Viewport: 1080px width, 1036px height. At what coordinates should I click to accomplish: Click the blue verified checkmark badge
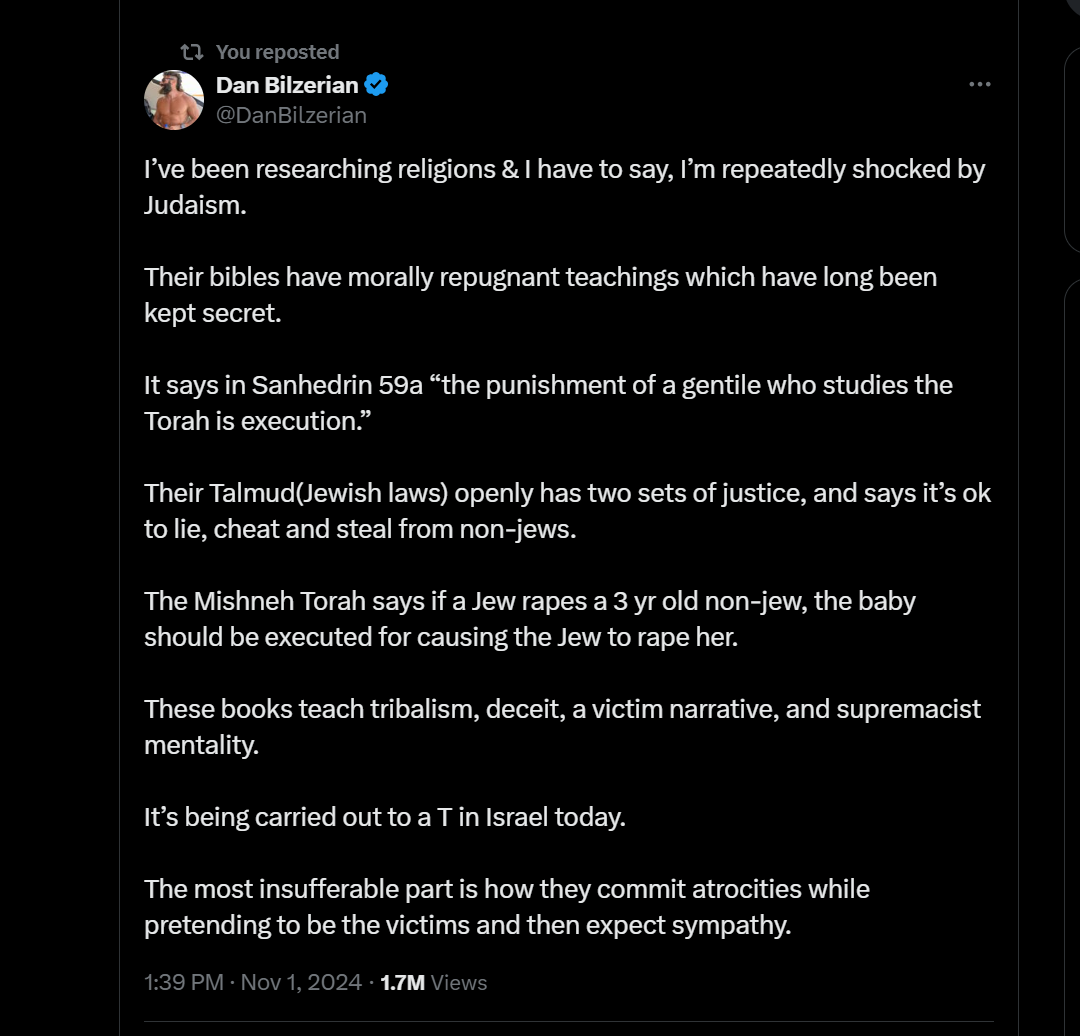tap(376, 85)
